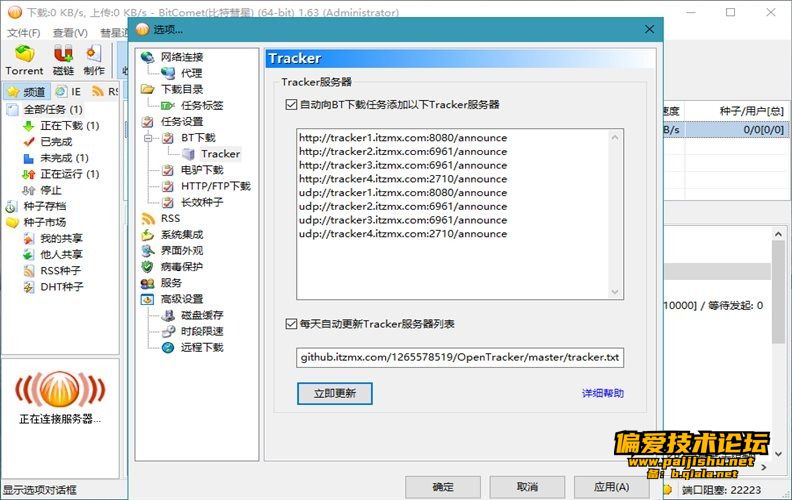
Task: Click the 磁链 magnet link toolbar icon
Action: coord(64,60)
